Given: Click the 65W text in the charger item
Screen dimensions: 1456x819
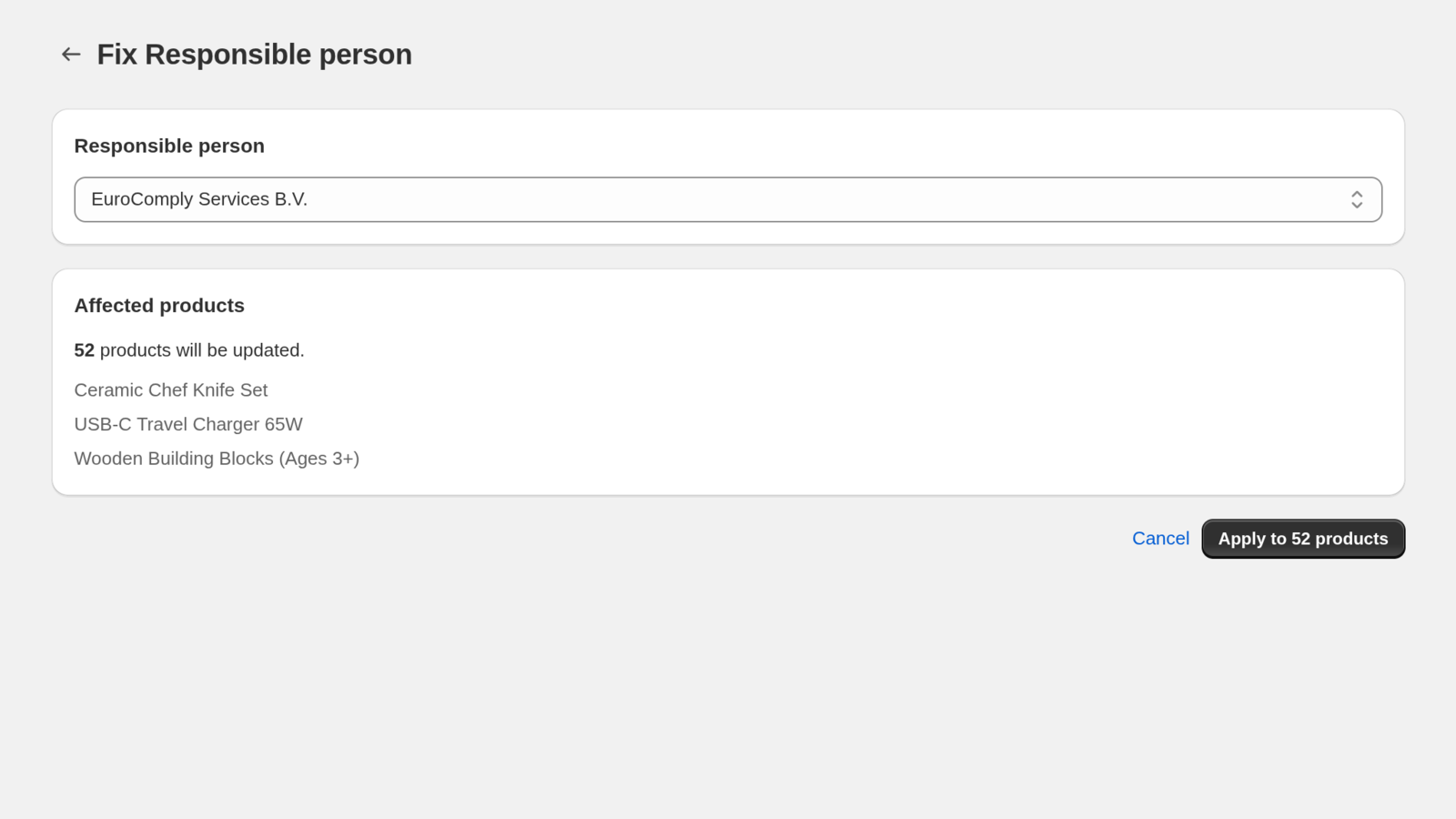Looking at the screenshot, I should click(x=284, y=424).
